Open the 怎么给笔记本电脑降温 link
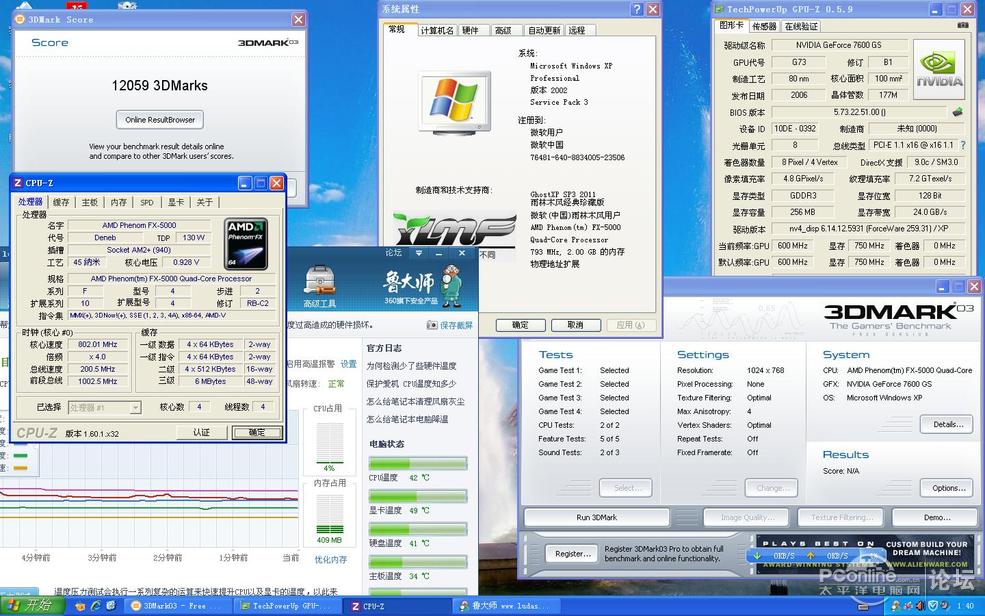 pyautogui.click(x=407, y=419)
